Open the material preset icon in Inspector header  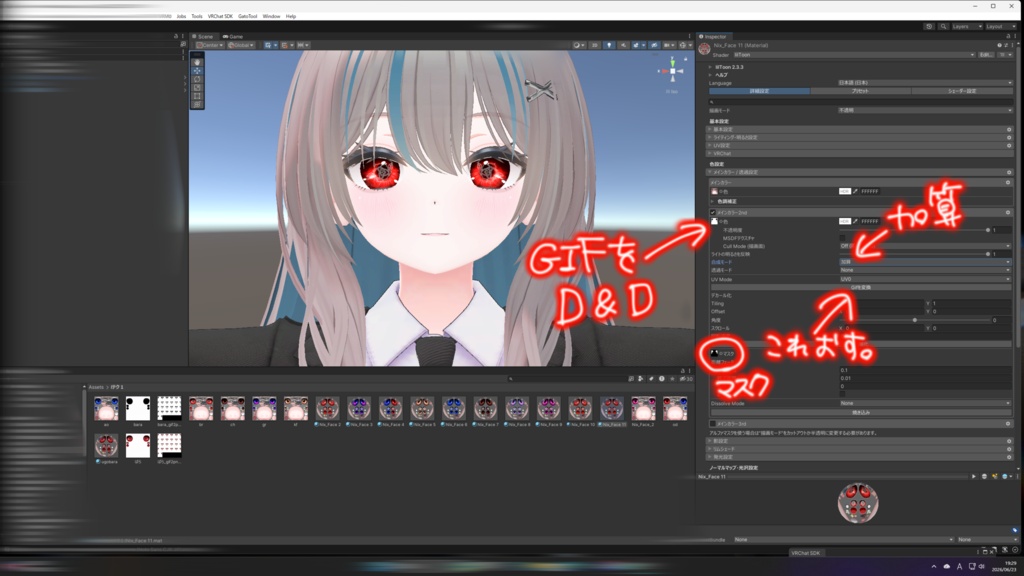[x=1006, y=45]
